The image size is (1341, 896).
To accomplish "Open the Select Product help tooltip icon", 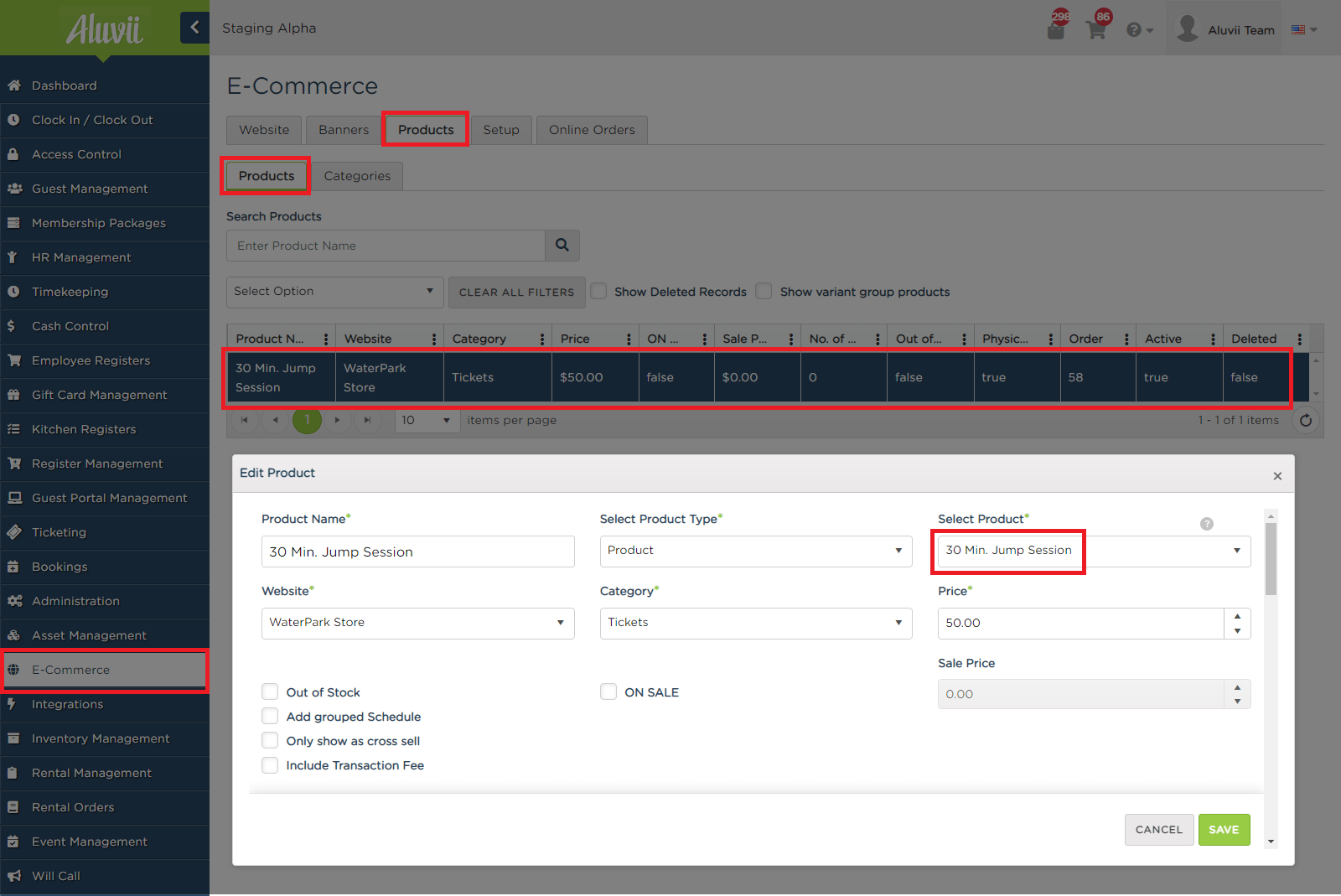I will click(1207, 523).
